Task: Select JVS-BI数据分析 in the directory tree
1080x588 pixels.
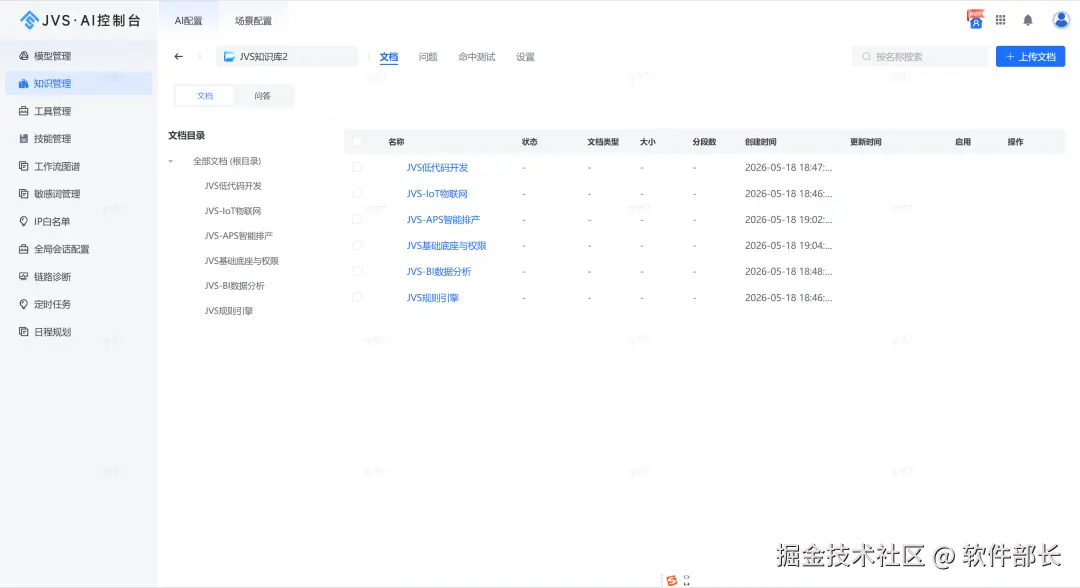Action: click(x=234, y=286)
